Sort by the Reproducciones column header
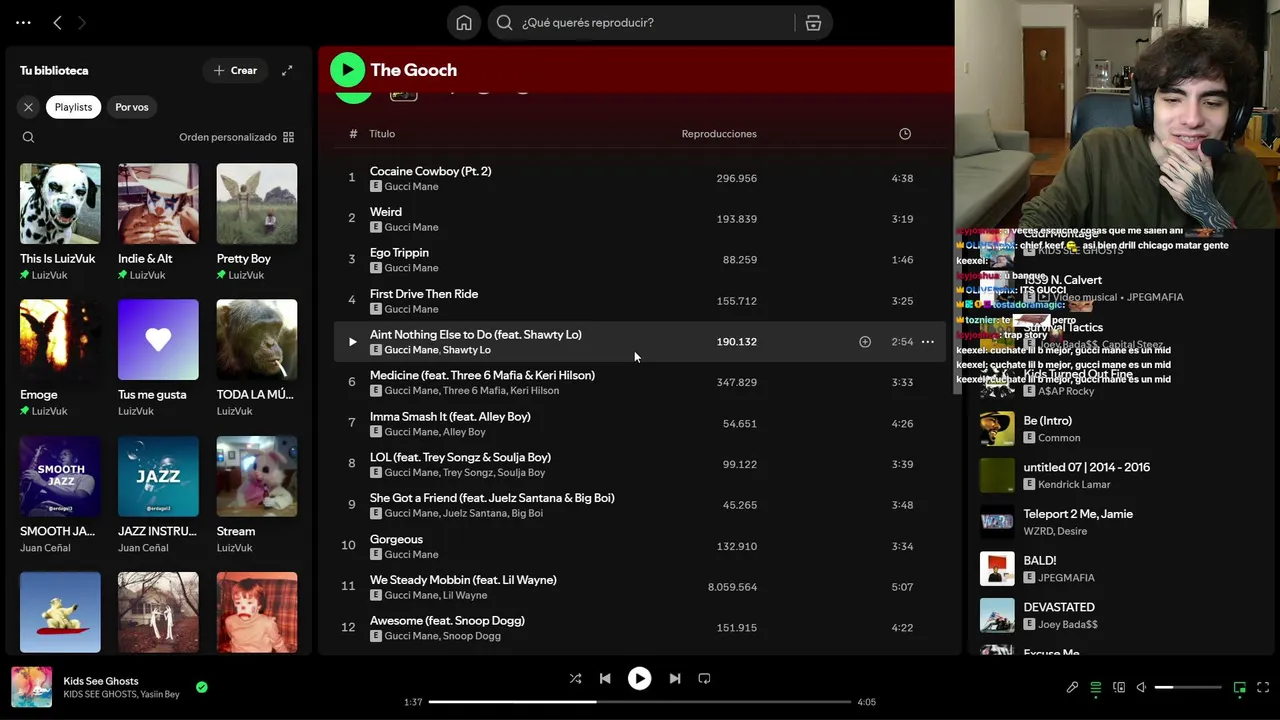Viewport: 1280px width, 720px height. 719,134
